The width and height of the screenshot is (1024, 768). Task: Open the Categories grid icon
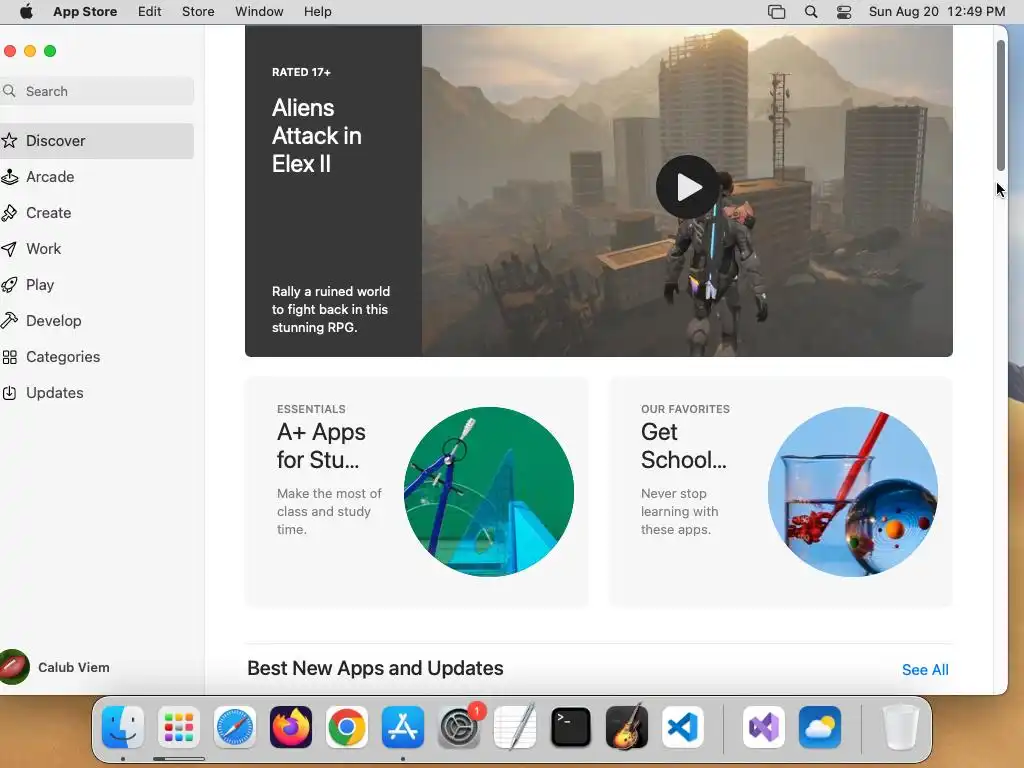[9, 357]
